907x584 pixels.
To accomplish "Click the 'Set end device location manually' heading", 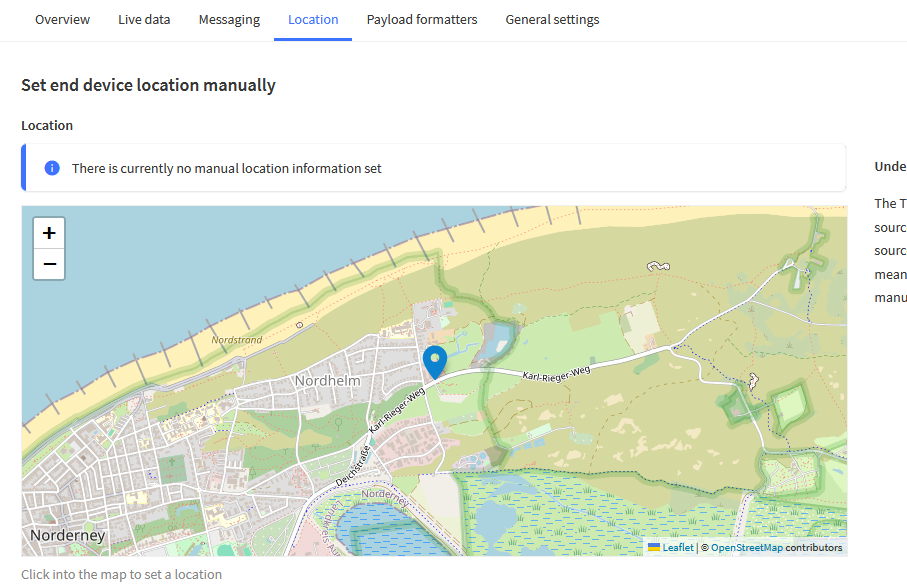I will click(x=149, y=86).
